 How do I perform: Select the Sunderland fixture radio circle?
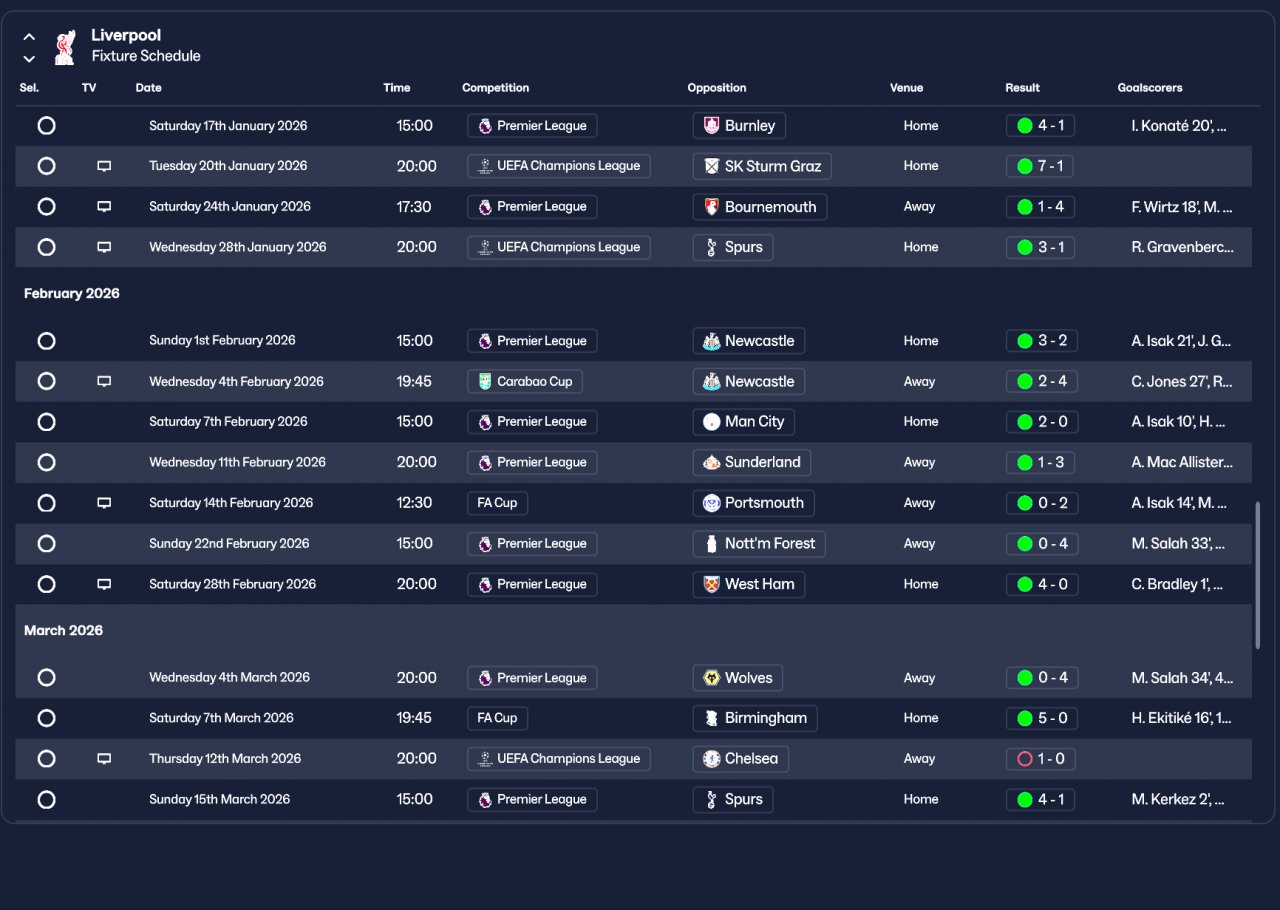(x=46, y=462)
